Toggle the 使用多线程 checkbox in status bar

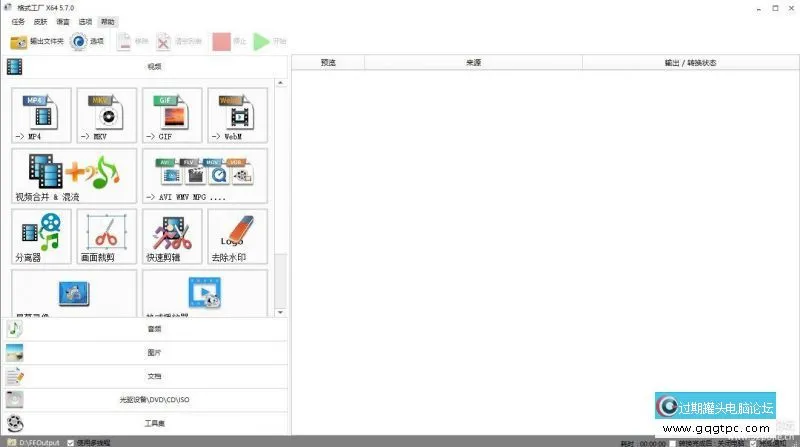point(70,442)
